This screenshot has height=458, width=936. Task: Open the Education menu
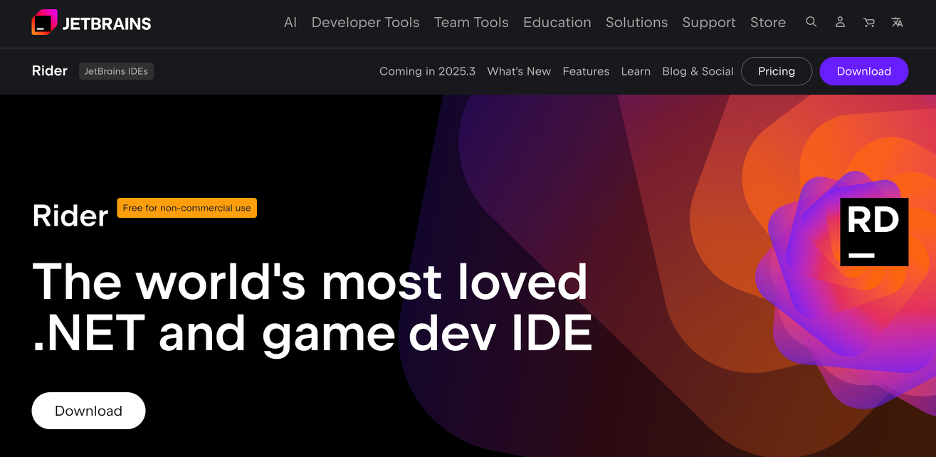click(557, 23)
